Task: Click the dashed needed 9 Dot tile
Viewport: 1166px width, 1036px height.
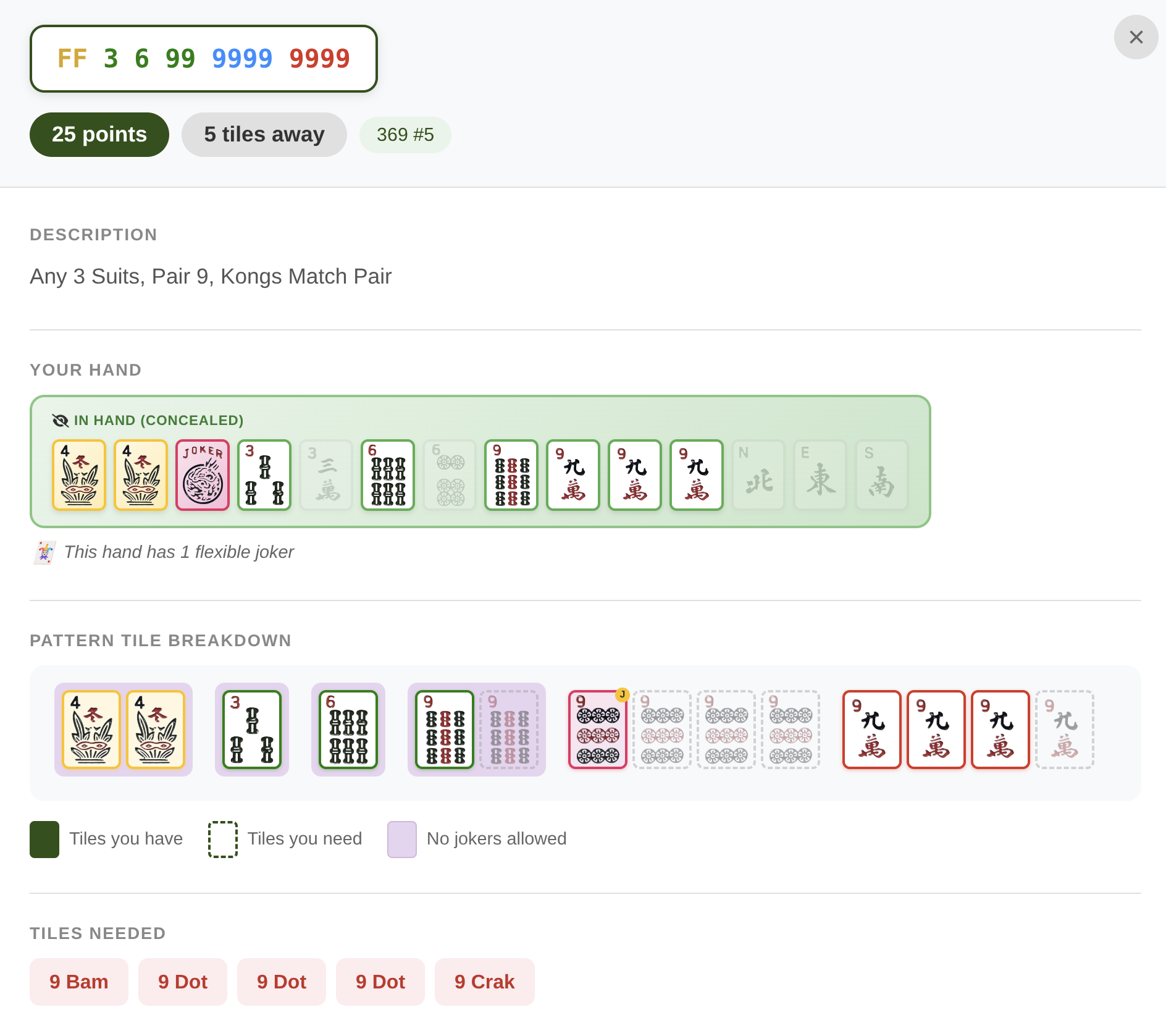Action: click(x=661, y=730)
